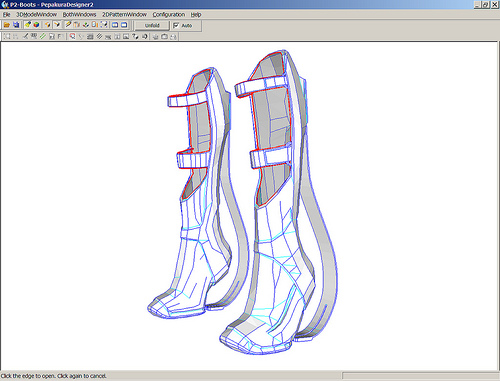Select the pen icon in the lower toolbar
The image size is (500, 381).
tap(25, 36)
